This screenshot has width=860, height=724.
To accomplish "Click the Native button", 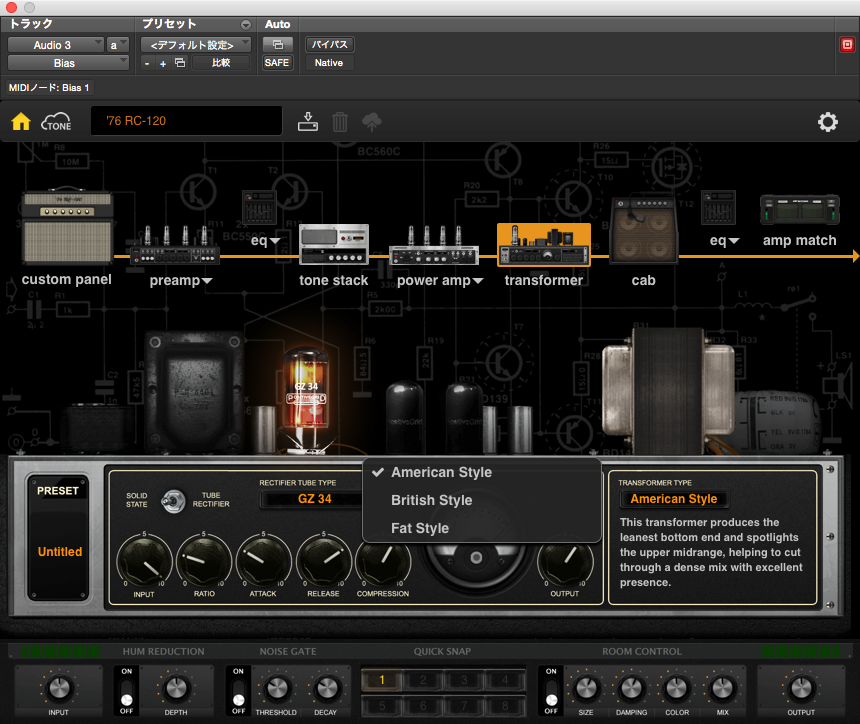I will 329,63.
